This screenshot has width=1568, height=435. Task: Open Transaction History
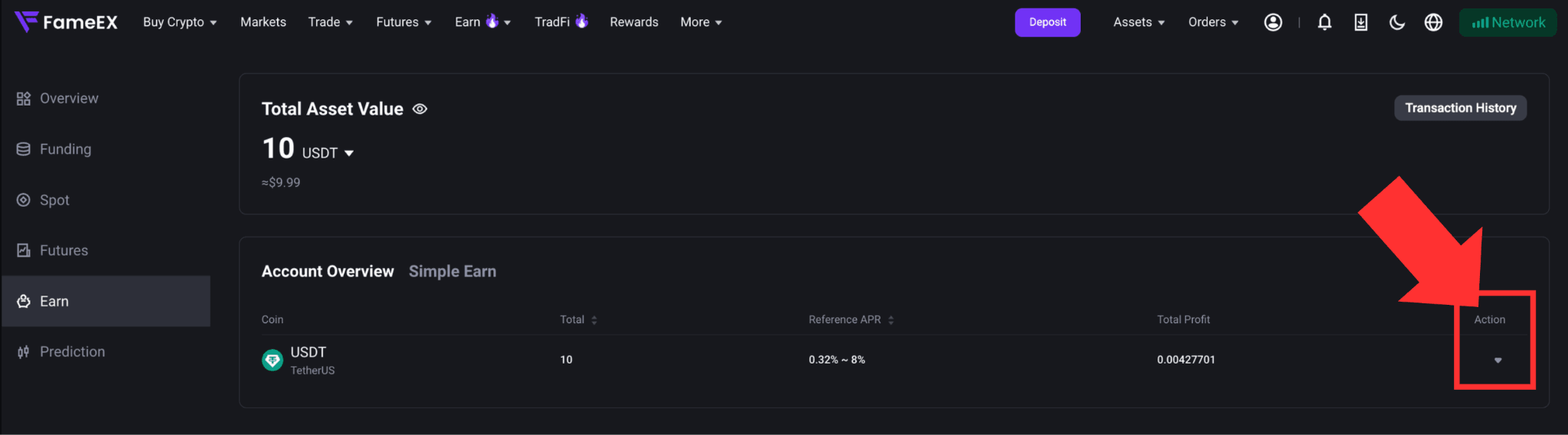1460,108
